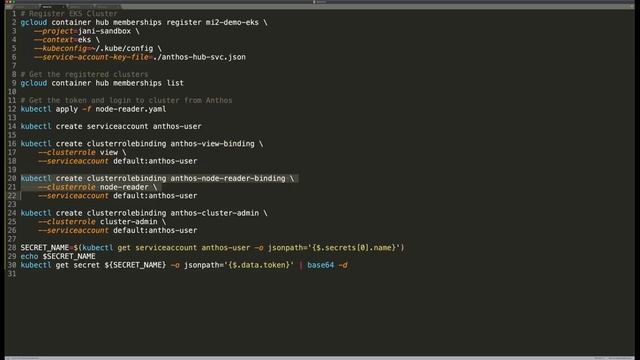This screenshot has width=640, height=360.
Task: Click the '--clusterrole node-reader' line
Action: [98, 187]
